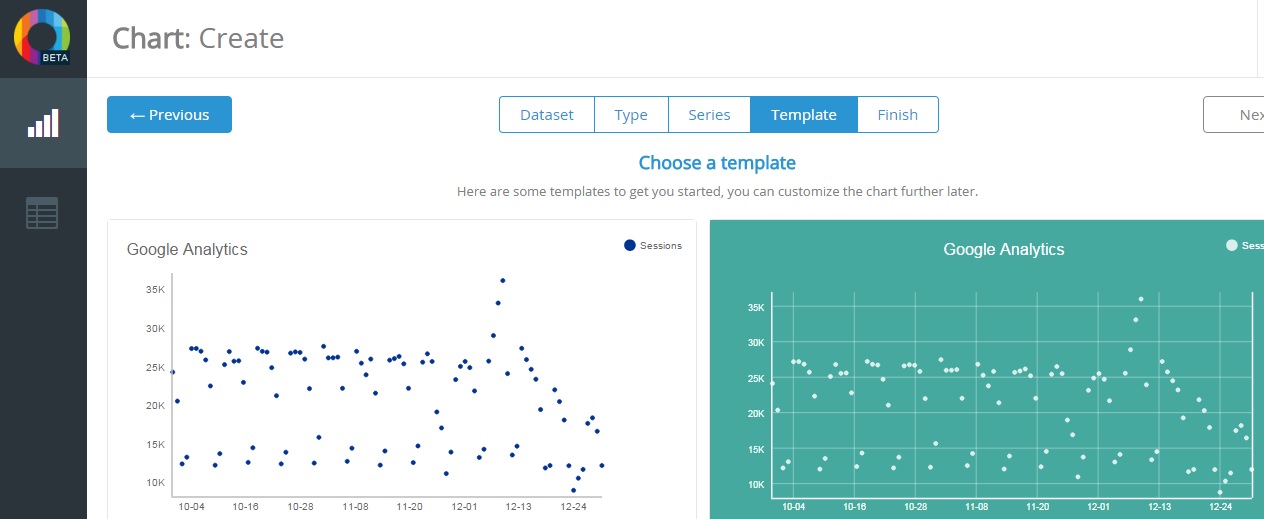Click the teal template's Google Analytics title
The height and width of the screenshot is (519, 1264).
coord(1004,249)
